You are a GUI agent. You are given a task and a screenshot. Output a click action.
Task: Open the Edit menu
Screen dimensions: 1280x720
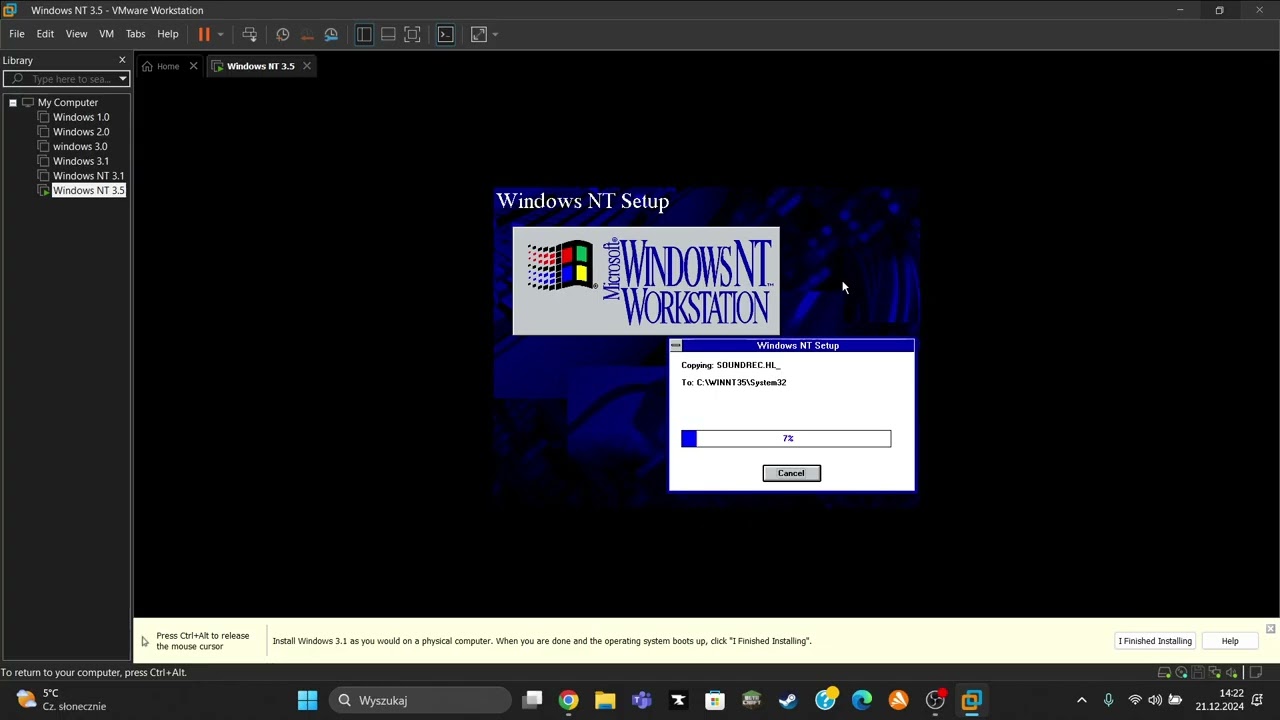[45, 34]
